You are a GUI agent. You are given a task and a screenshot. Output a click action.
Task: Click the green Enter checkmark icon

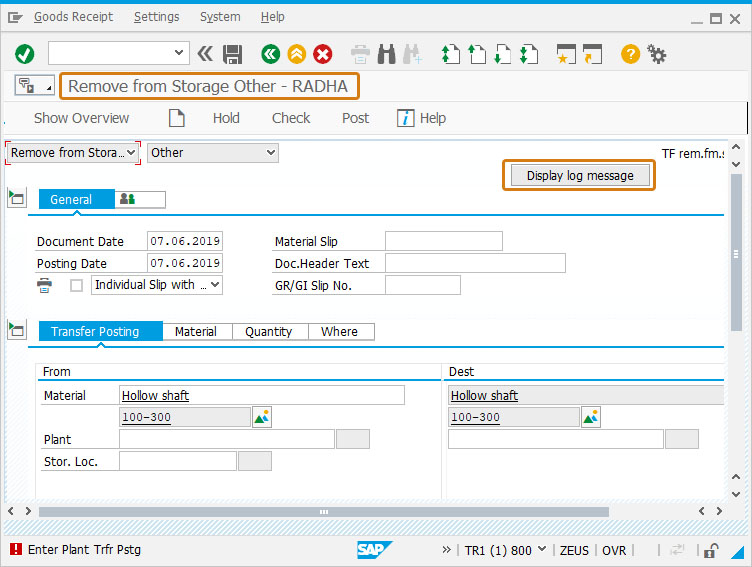pyautogui.click(x=24, y=54)
